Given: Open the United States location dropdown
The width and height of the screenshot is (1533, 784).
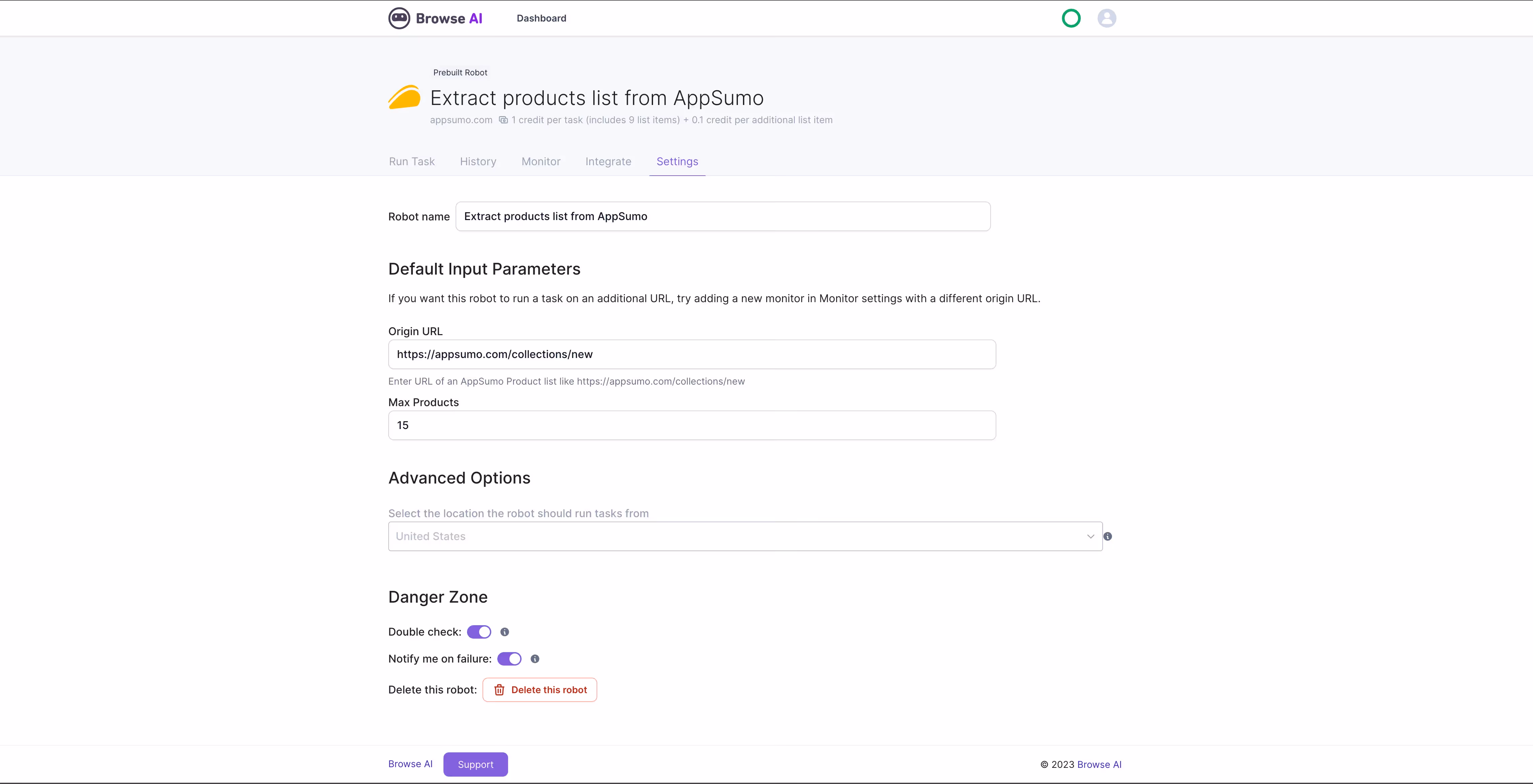Looking at the screenshot, I should 745,536.
